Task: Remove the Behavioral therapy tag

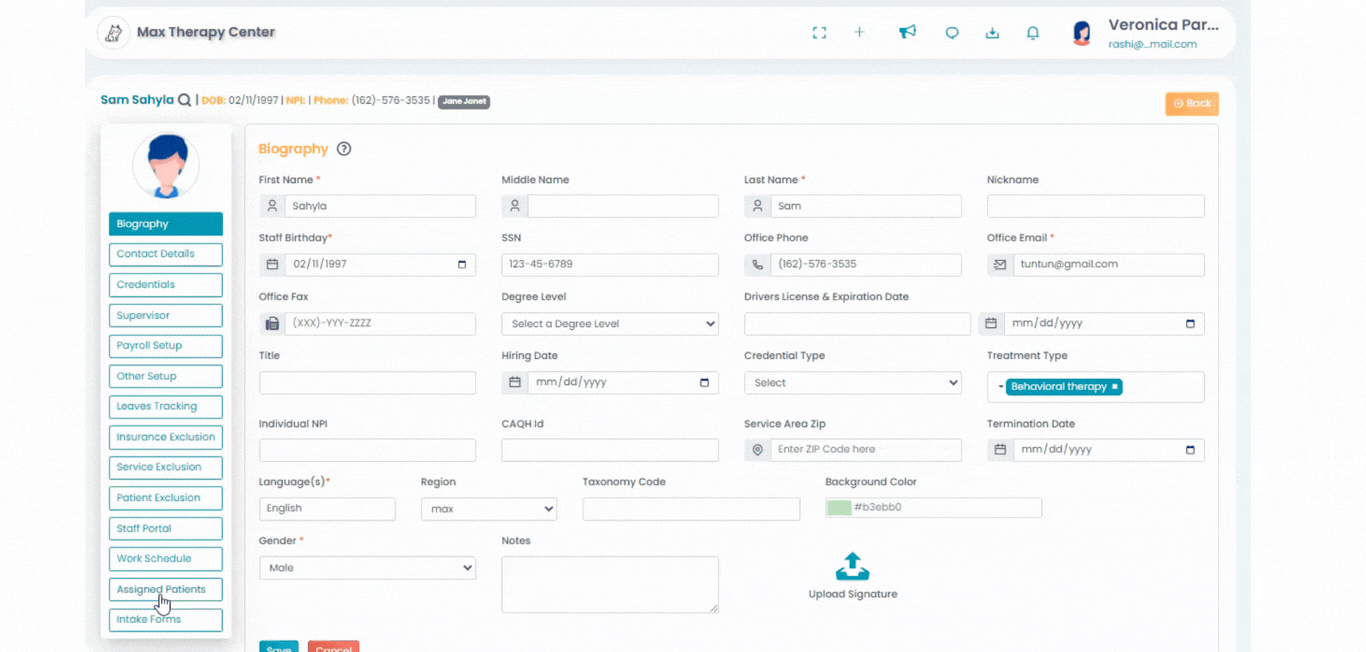Action: (1115, 387)
